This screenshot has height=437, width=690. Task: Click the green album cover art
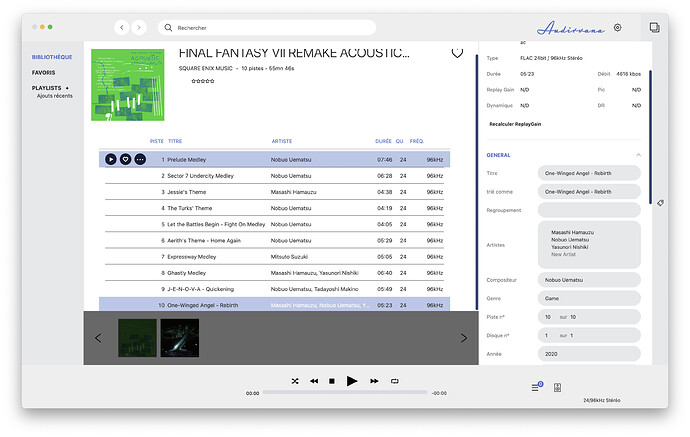(x=128, y=85)
